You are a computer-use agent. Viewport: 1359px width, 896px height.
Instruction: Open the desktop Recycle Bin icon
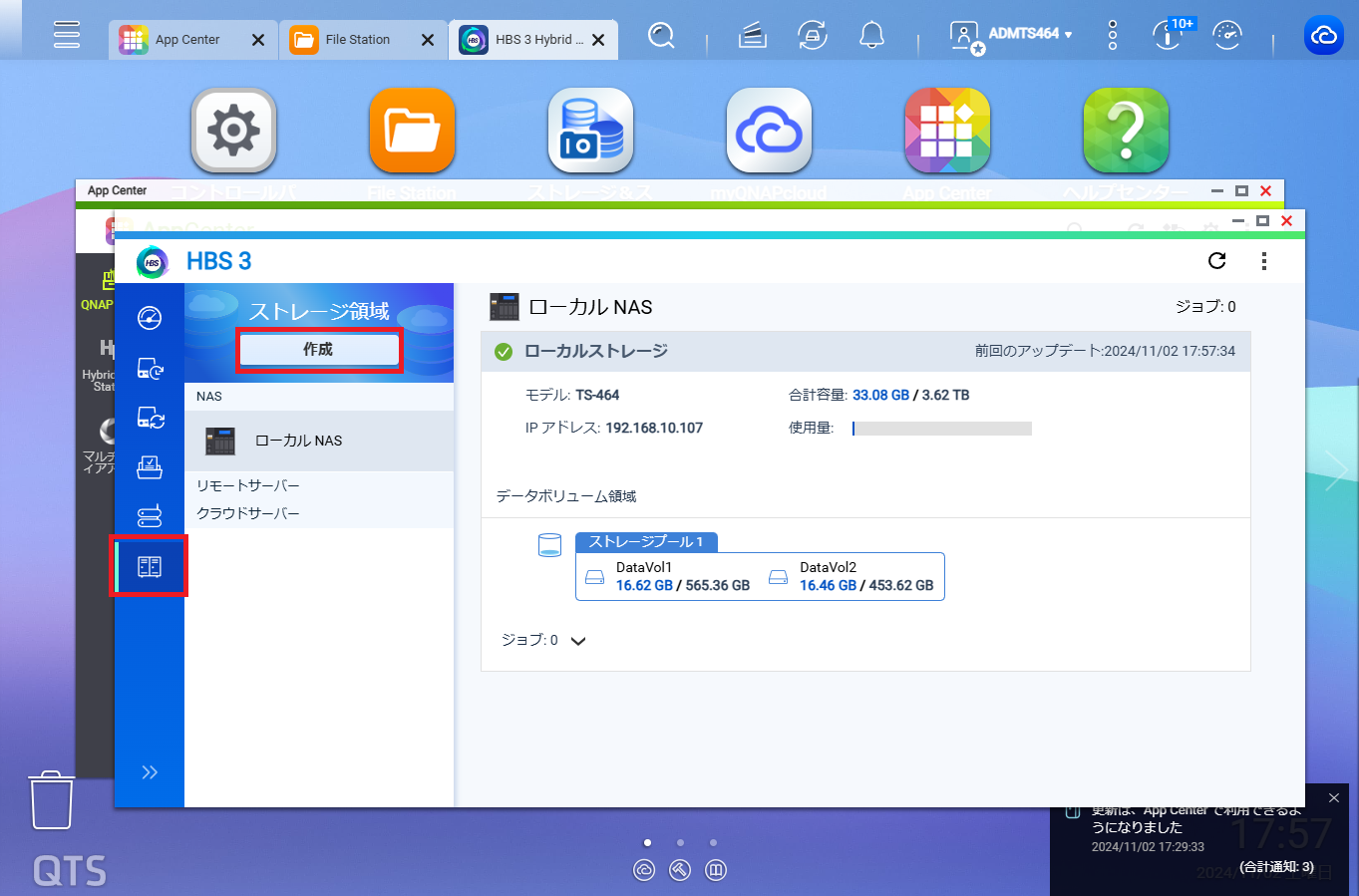52,799
